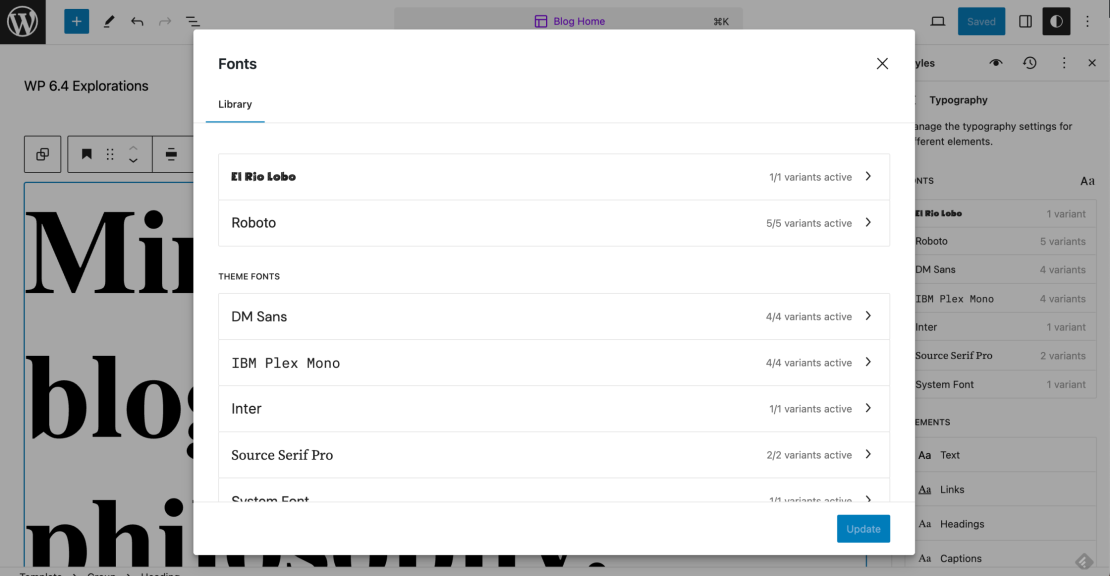Image resolution: width=1110 pixels, height=576 pixels.
Task: Click the Update button in Fonts dialog
Action: pyautogui.click(x=862, y=528)
